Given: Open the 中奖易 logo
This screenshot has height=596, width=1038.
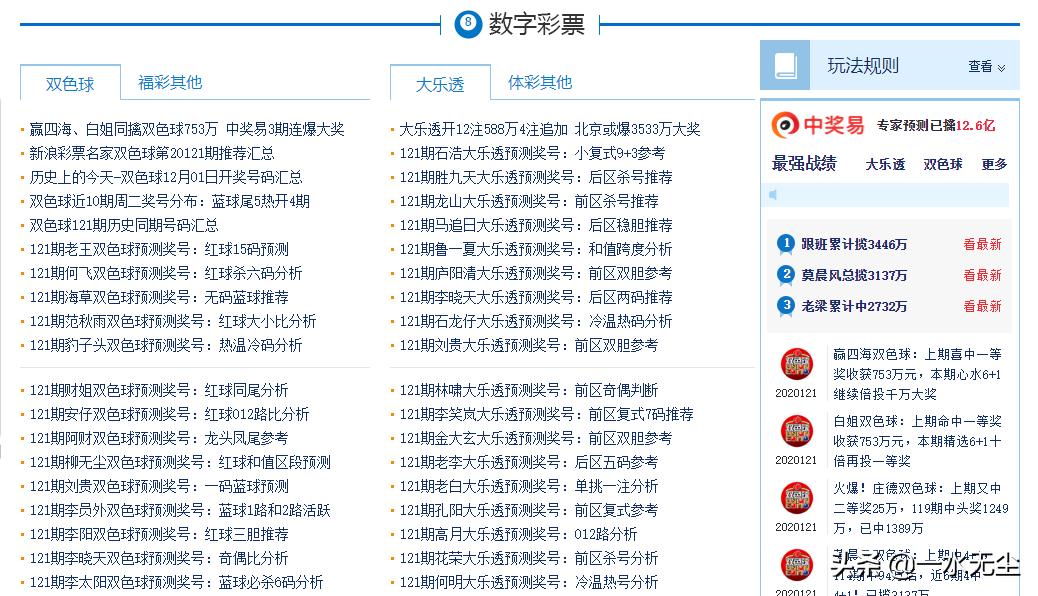Looking at the screenshot, I should click(818, 124).
